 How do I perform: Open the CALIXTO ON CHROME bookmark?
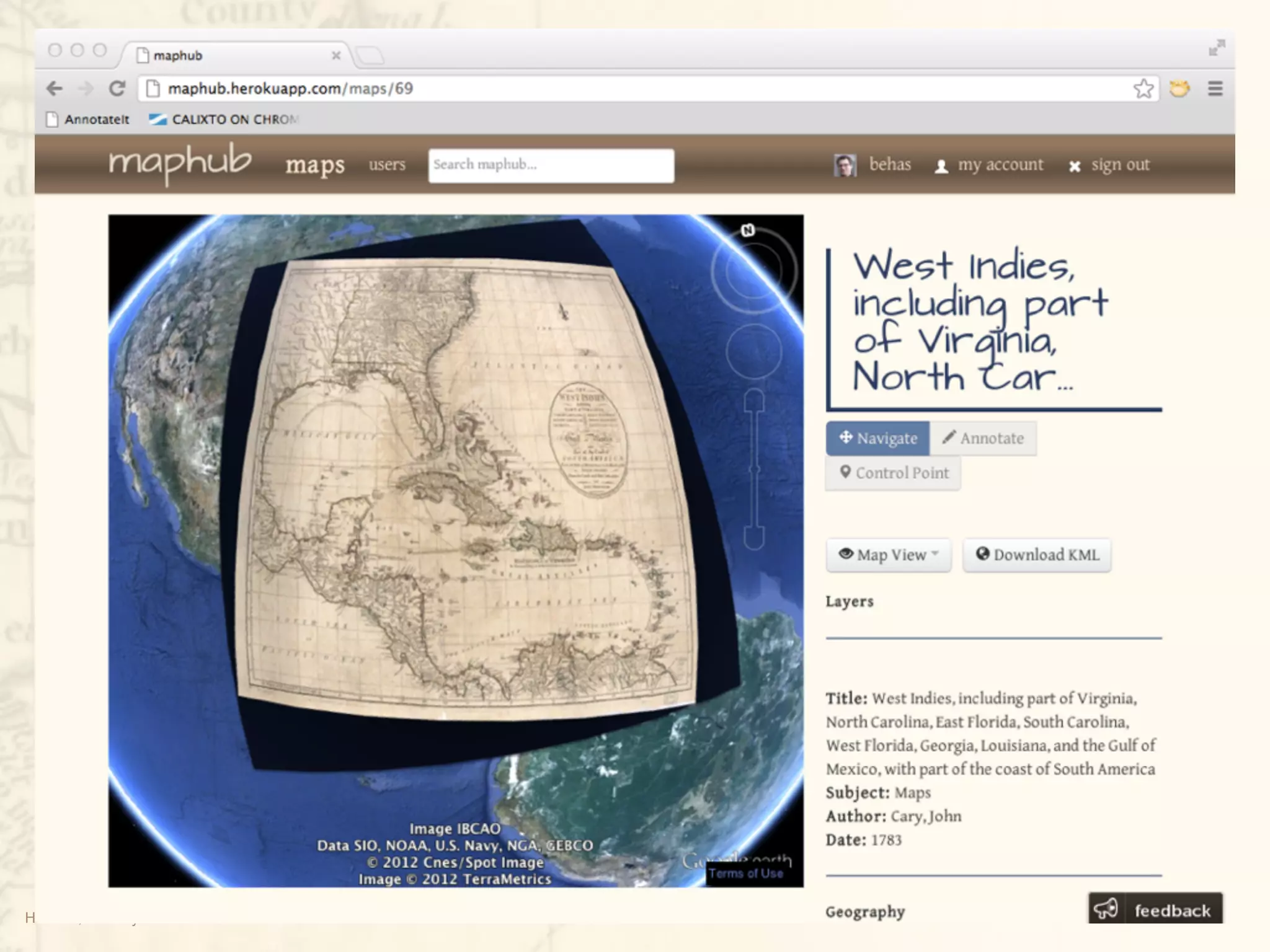click(224, 119)
